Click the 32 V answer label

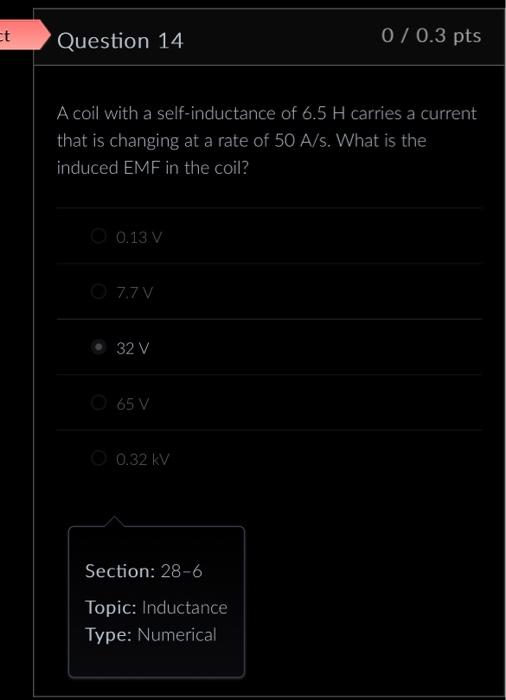133,348
